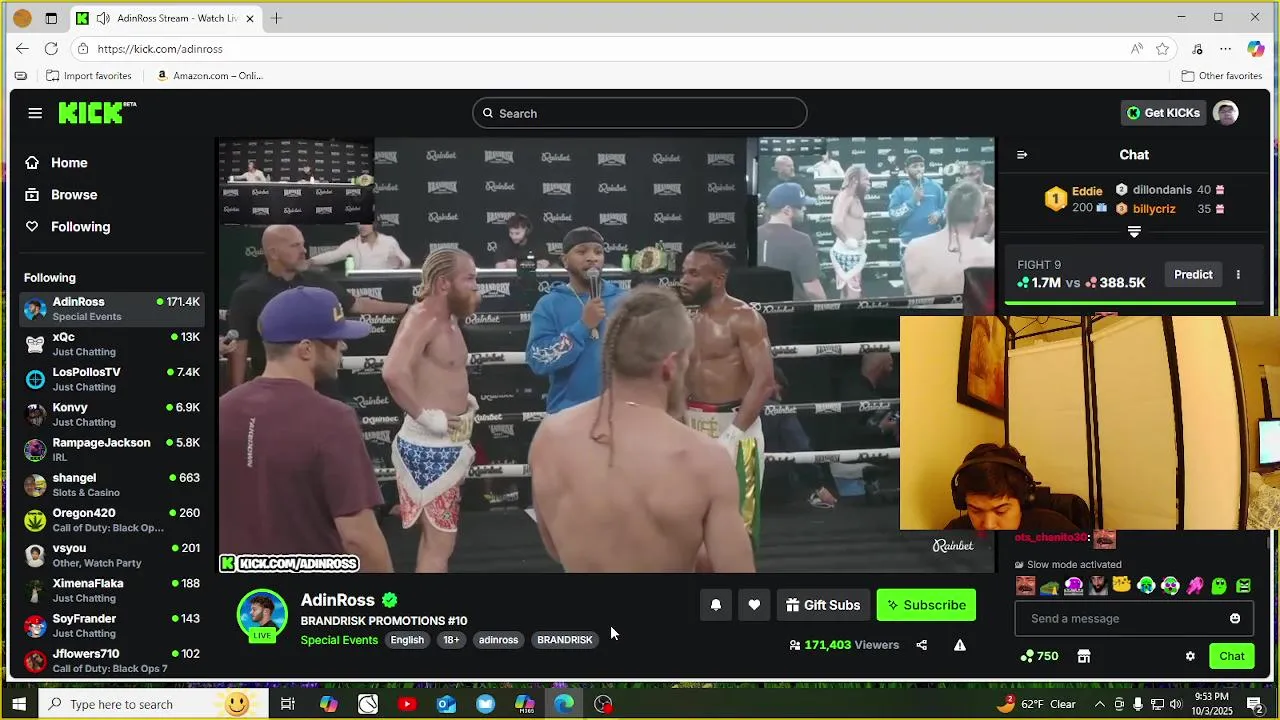Click the Predict button for Fight 9

tap(1193, 275)
